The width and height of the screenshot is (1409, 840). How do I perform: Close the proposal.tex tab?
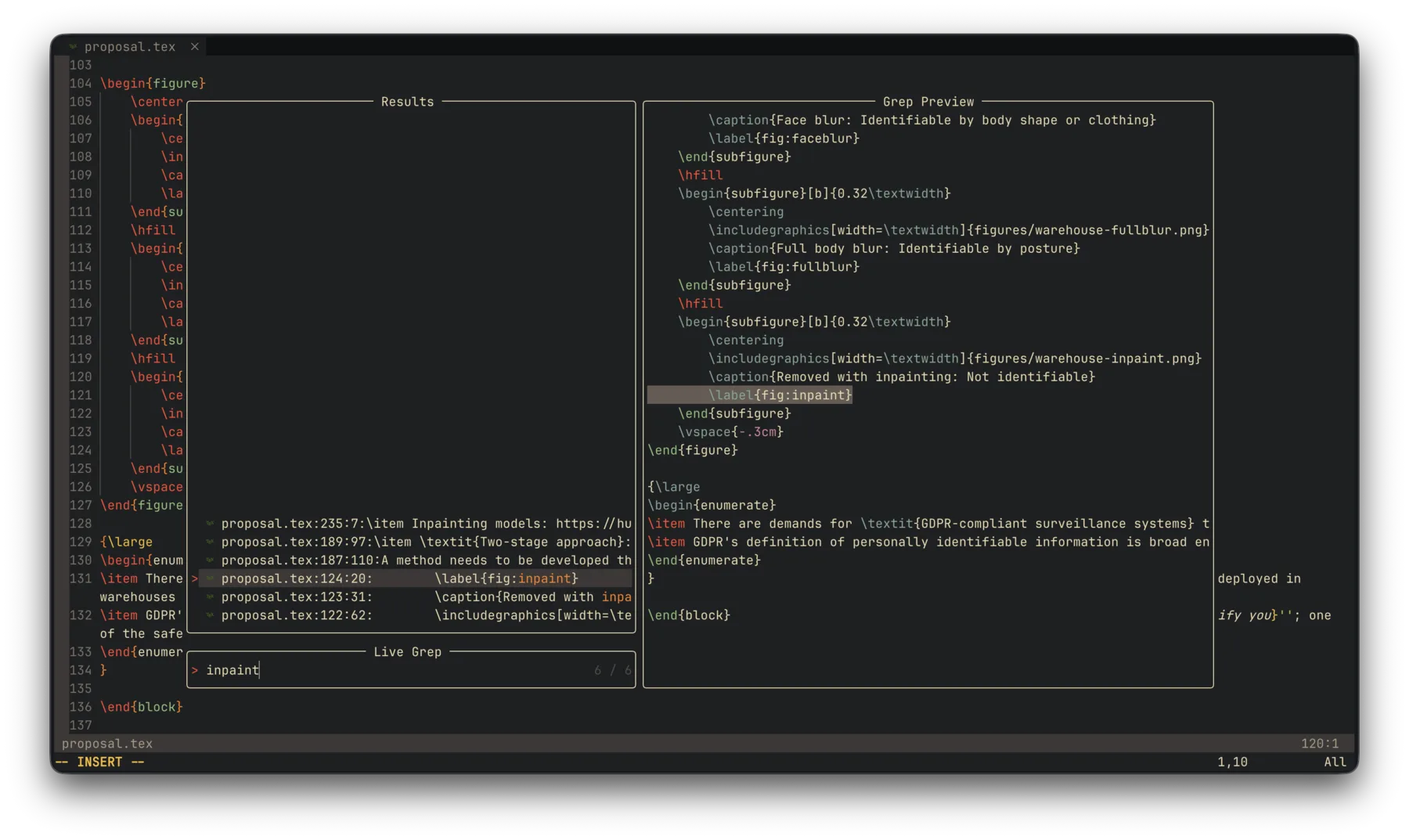pyautogui.click(x=195, y=46)
